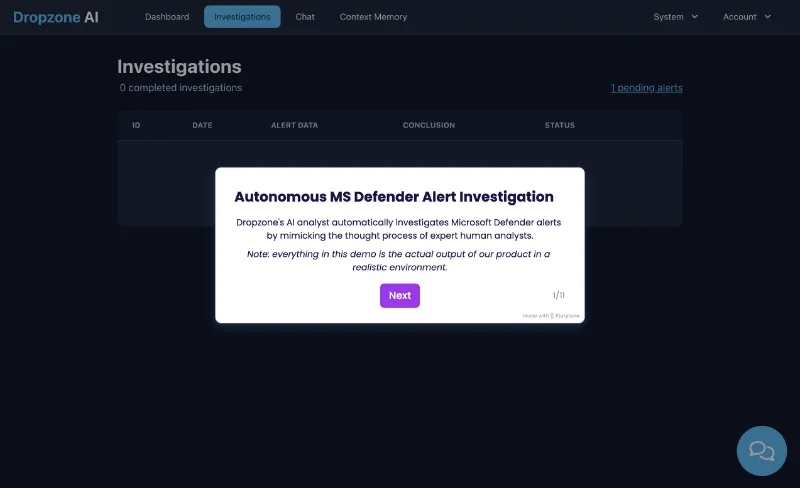The height and width of the screenshot is (488, 800).
Task: Click the STATUS column header
Action: (559, 125)
